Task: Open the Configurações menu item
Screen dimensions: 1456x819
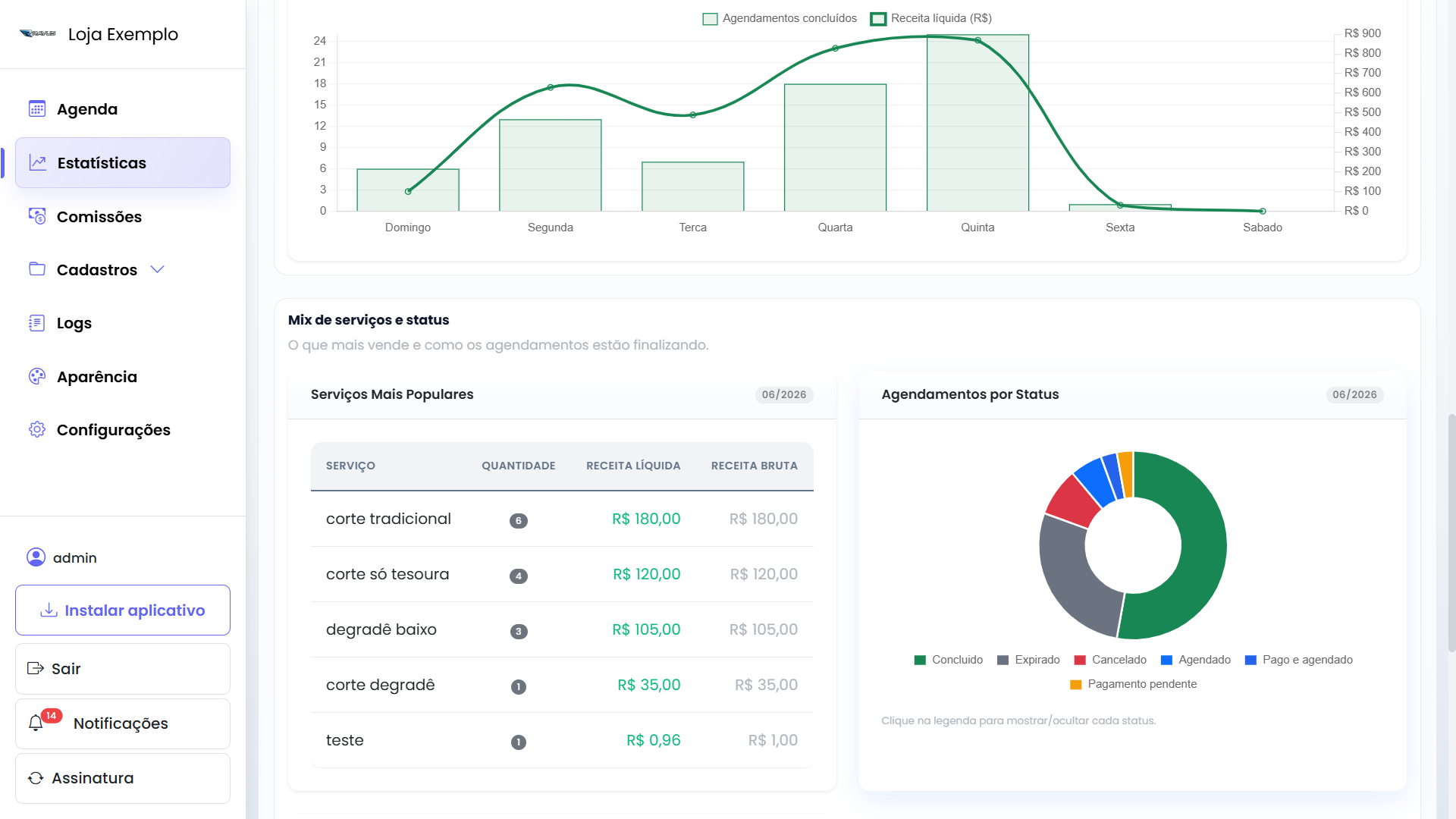Action: tap(123, 429)
